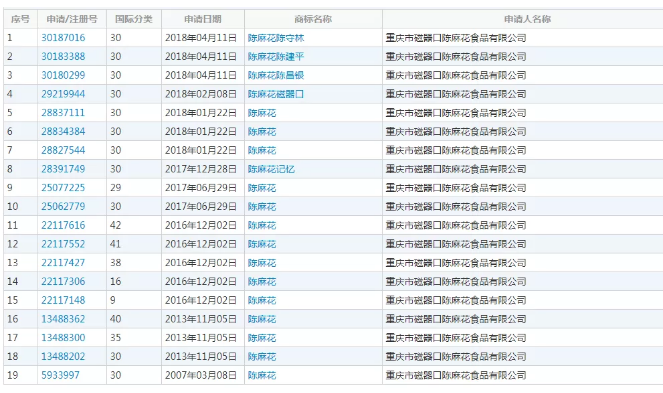Open registration number 13488202
This screenshot has height=393, width=663.
pos(63,356)
